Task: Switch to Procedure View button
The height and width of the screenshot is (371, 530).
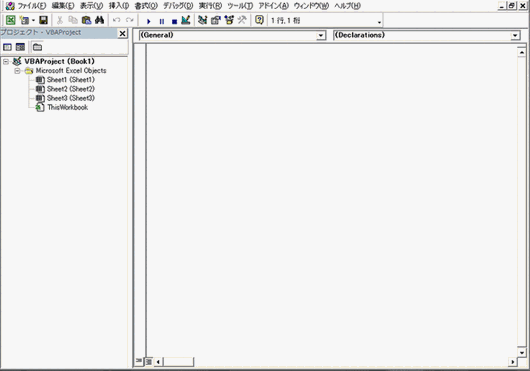Action: [139, 361]
